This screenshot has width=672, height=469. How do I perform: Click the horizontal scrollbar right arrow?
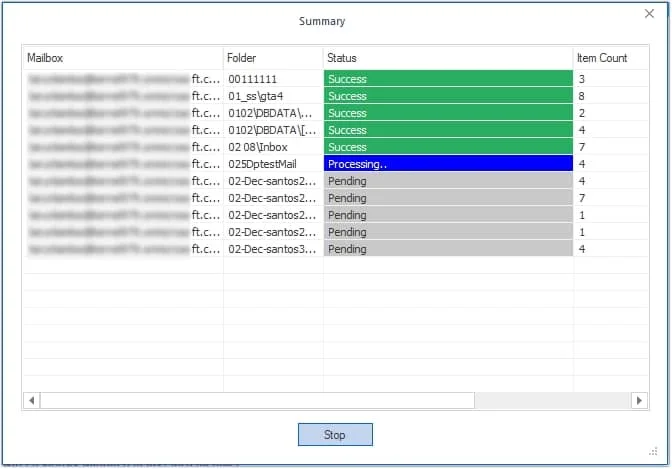point(639,400)
